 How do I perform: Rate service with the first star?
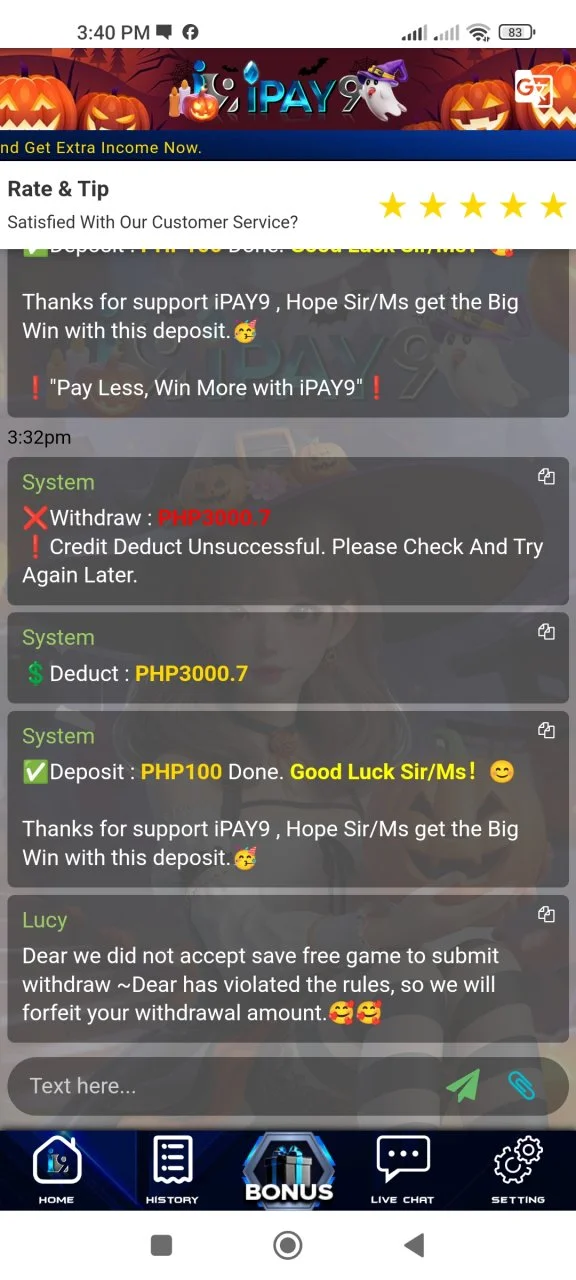(392, 206)
